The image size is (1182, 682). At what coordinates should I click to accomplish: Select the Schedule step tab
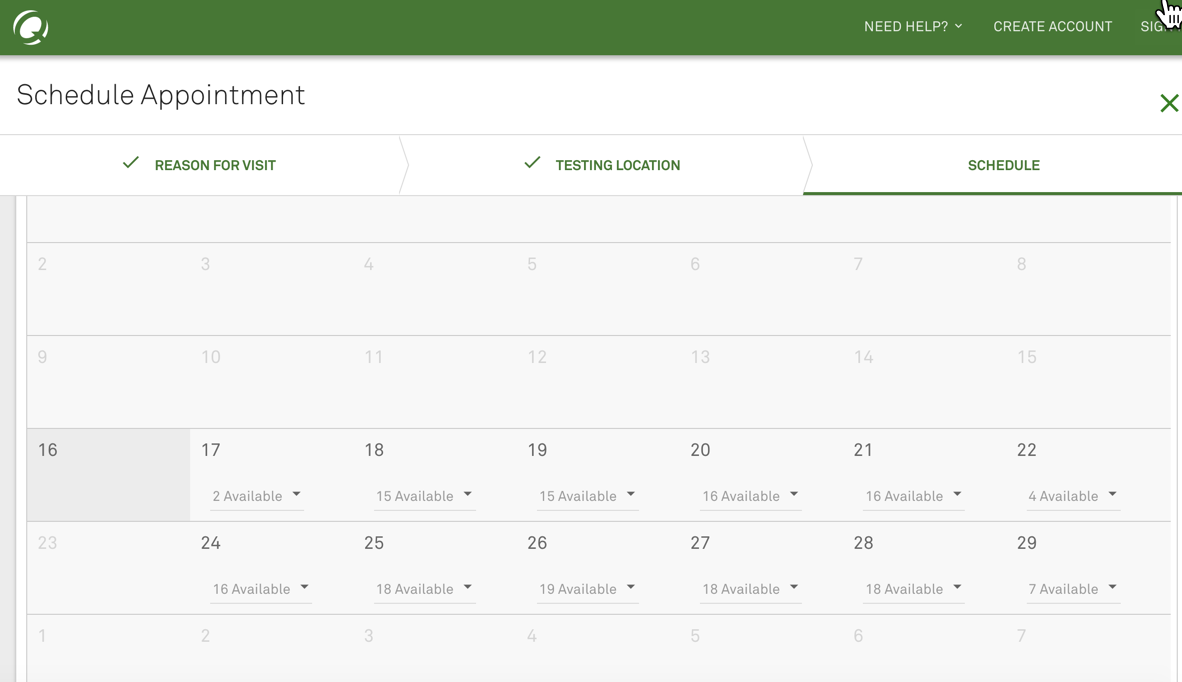click(x=1002, y=165)
